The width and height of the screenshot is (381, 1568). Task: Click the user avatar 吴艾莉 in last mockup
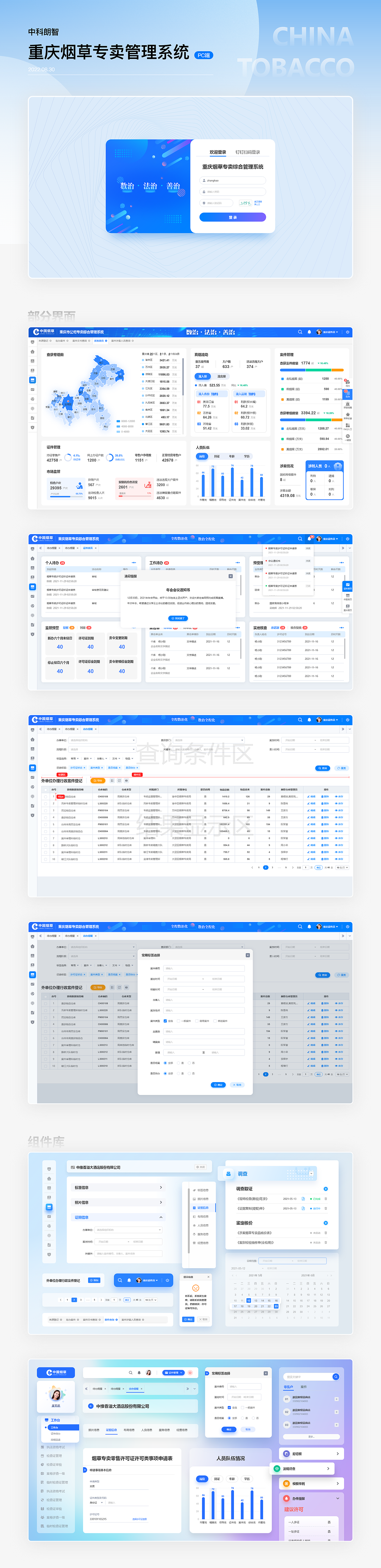[56, 1394]
